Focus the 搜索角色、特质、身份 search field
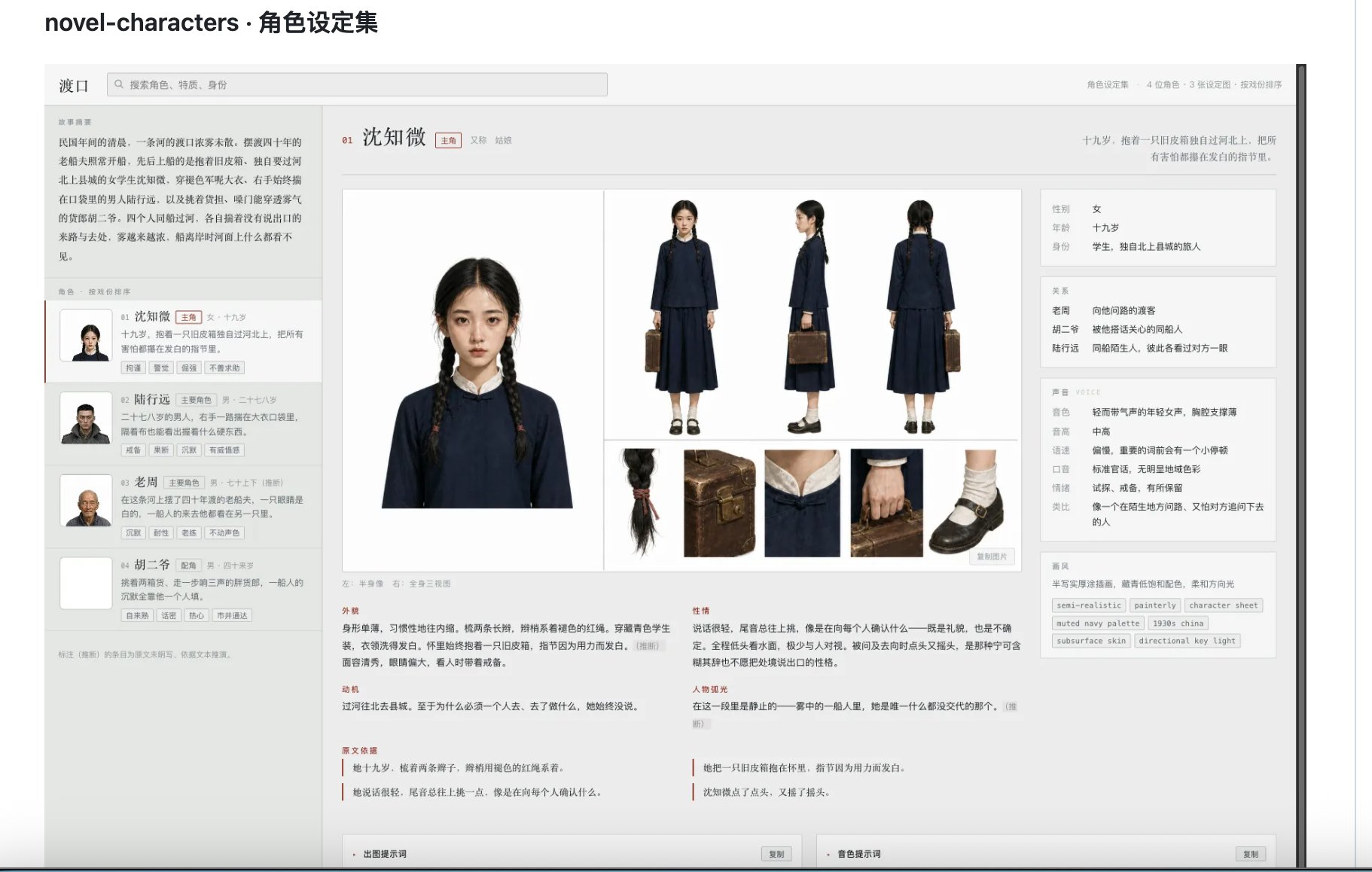1372x872 pixels. coord(357,84)
